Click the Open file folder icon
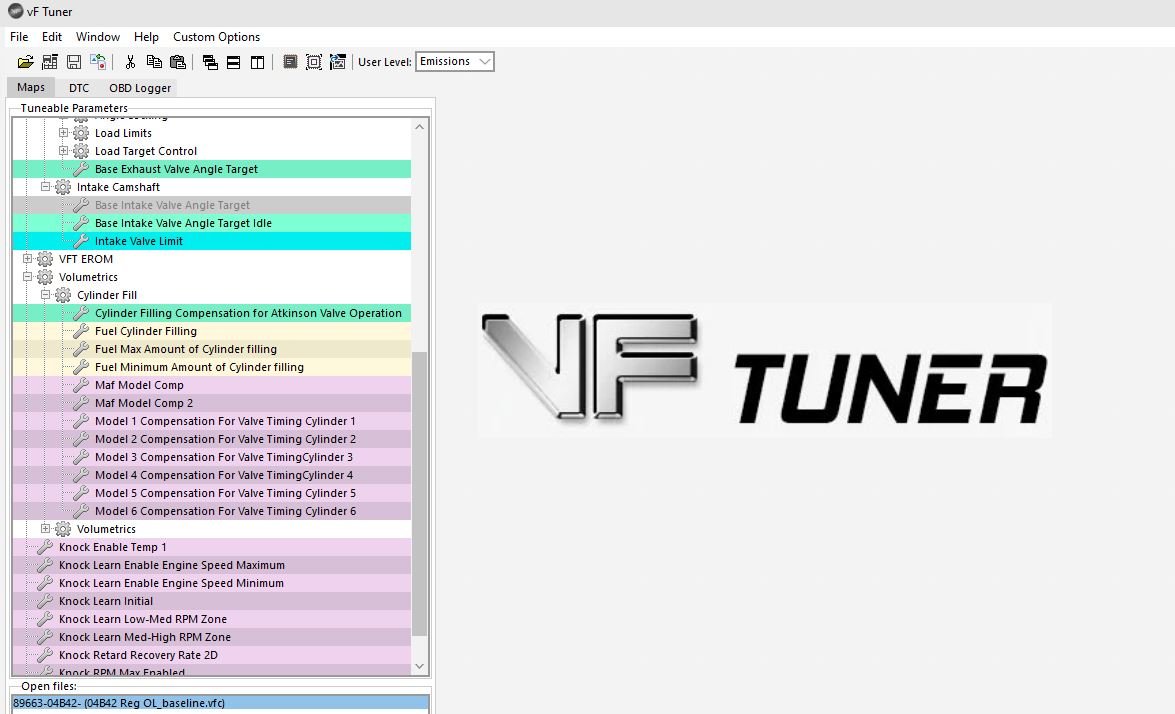The width and height of the screenshot is (1175, 714). [25, 62]
